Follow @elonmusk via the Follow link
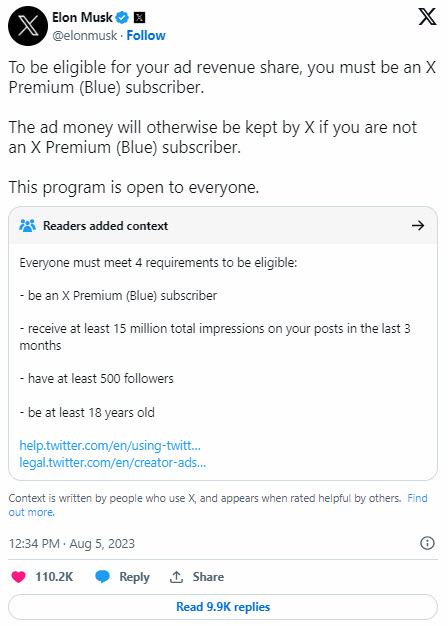 [x=146, y=36]
